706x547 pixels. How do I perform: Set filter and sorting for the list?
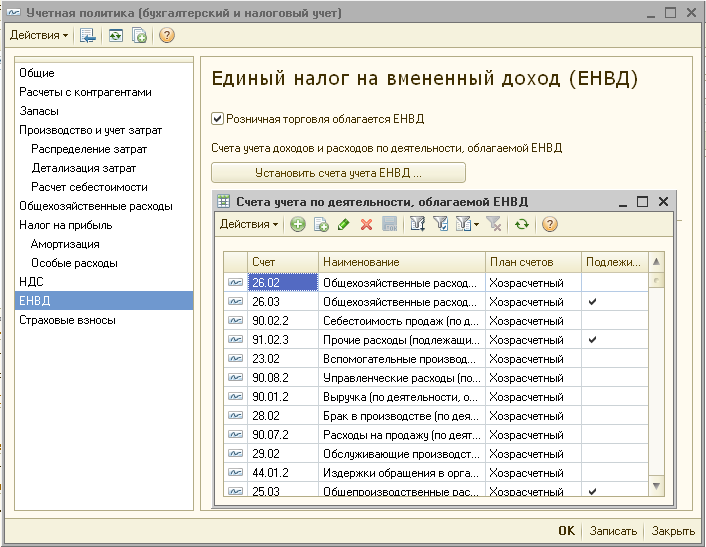tap(417, 224)
